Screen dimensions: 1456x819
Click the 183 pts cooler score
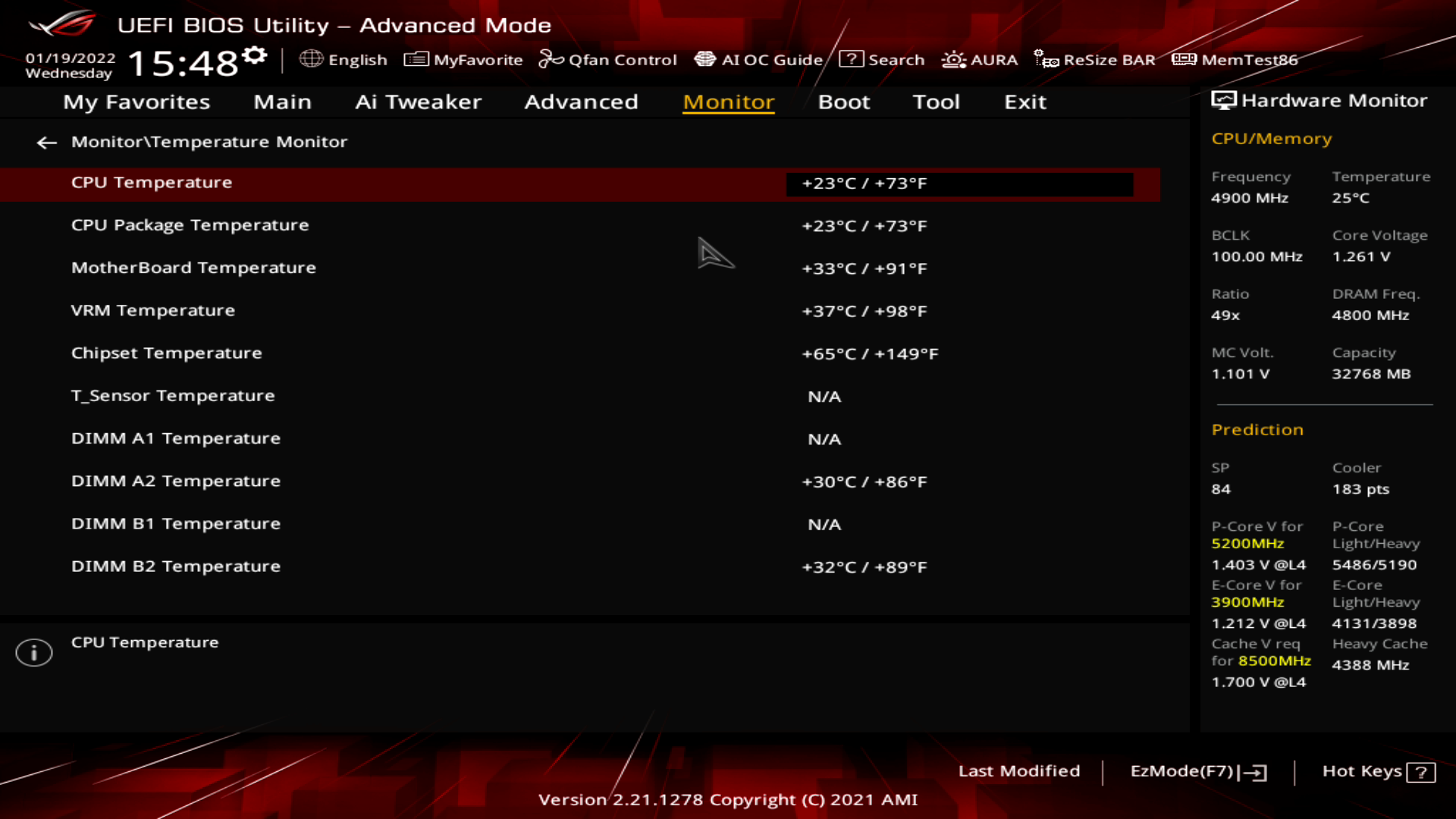[x=1360, y=489]
